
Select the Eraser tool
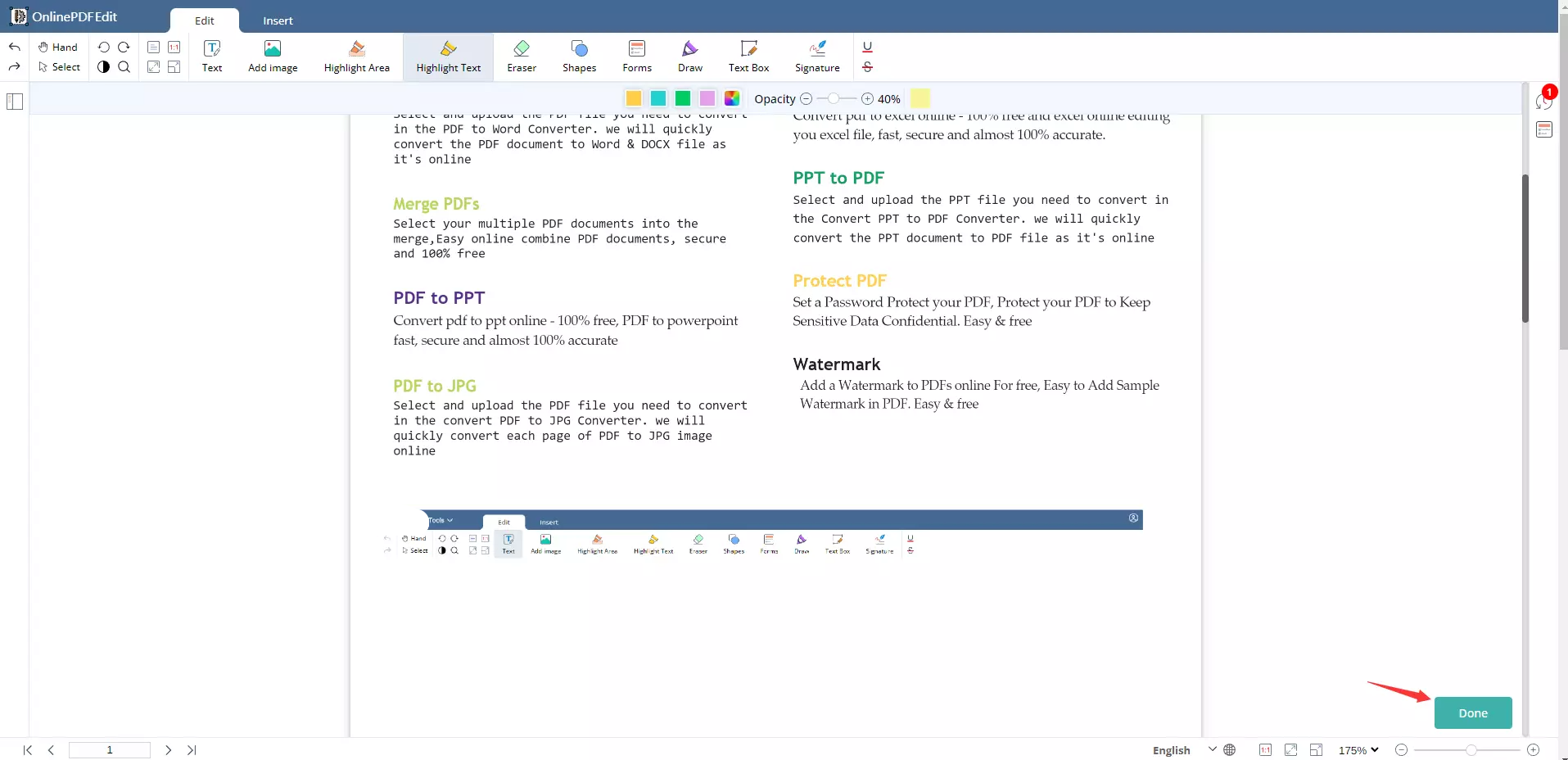[x=521, y=57]
